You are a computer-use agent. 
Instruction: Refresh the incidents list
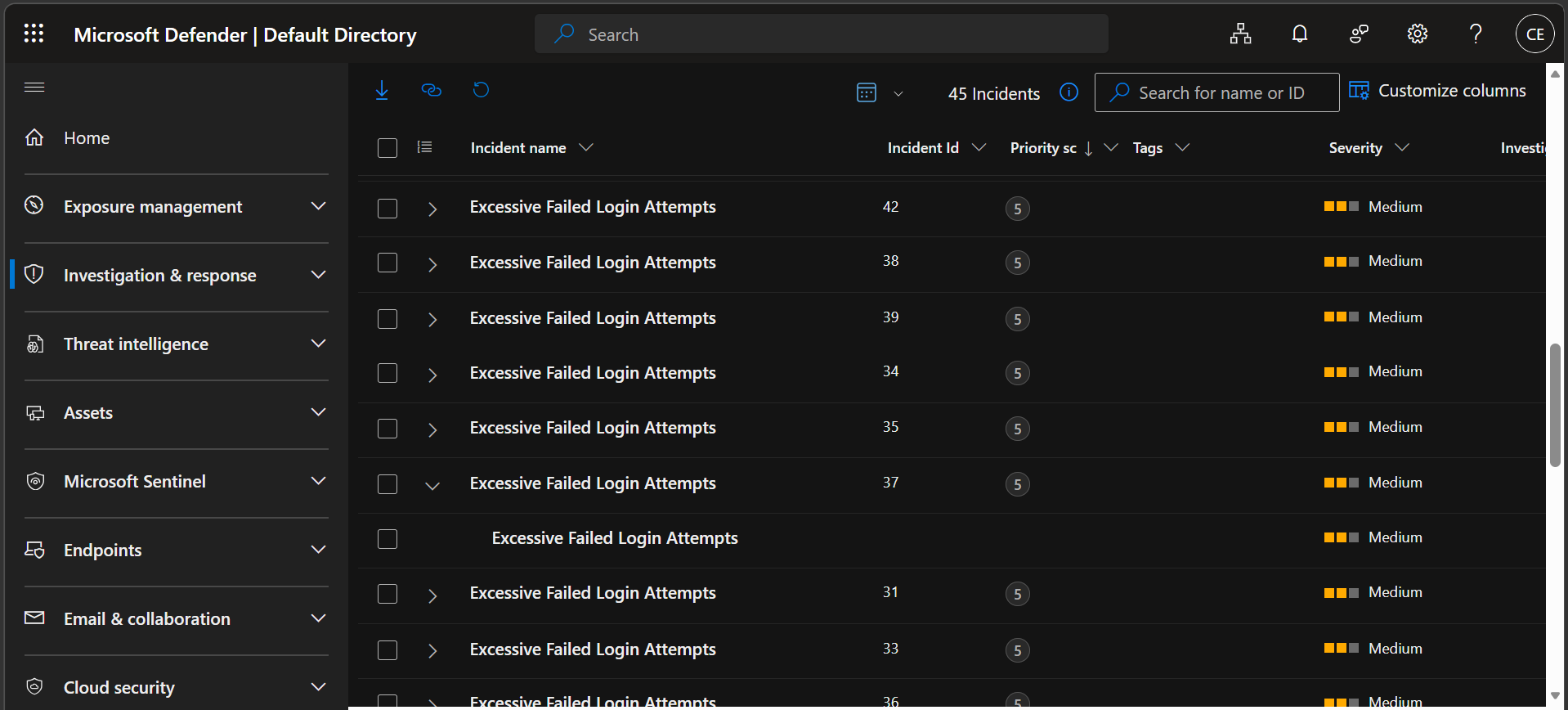pos(481,90)
